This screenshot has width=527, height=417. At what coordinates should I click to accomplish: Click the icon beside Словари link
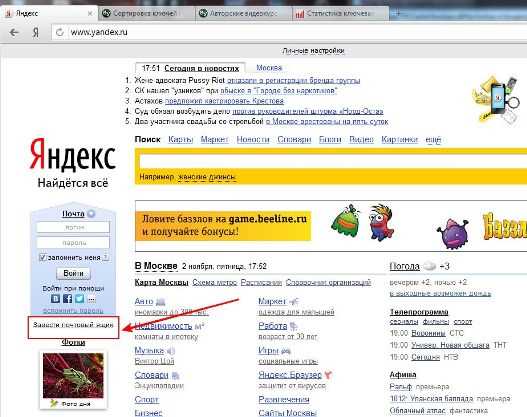pos(175,375)
